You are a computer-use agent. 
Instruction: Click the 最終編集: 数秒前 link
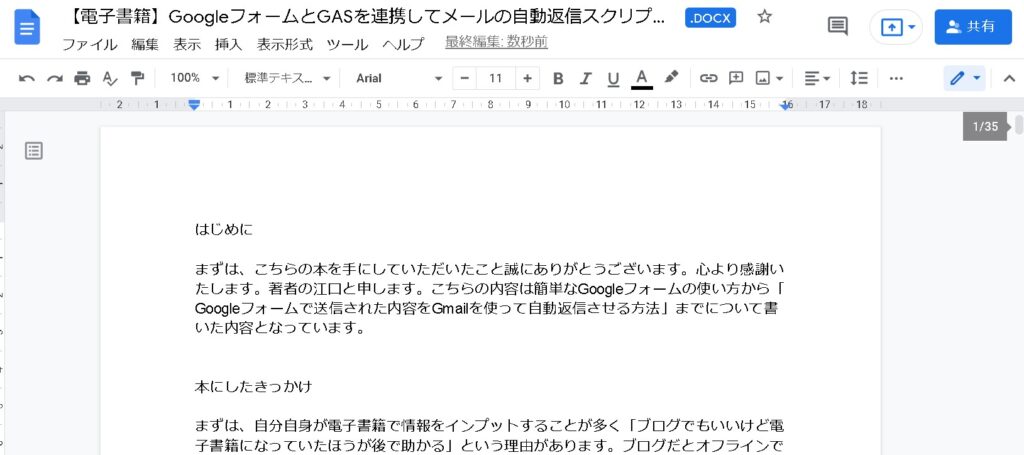(x=496, y=42)
